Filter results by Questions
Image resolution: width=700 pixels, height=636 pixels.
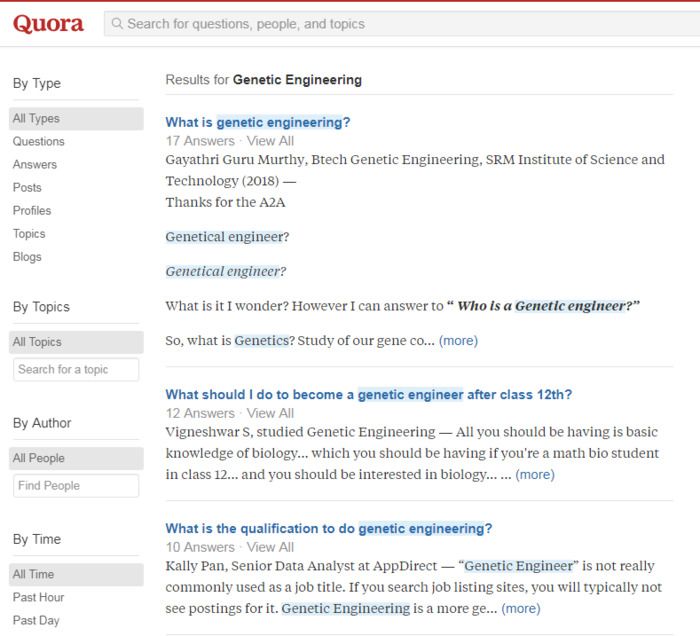[39, 141]
